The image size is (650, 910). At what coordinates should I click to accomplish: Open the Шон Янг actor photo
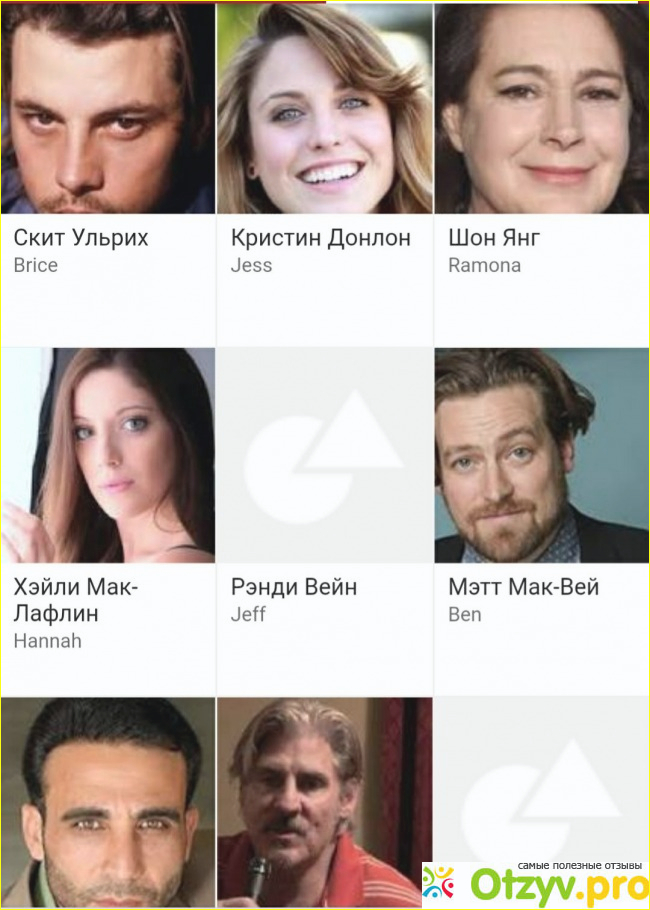pos(541,108)
